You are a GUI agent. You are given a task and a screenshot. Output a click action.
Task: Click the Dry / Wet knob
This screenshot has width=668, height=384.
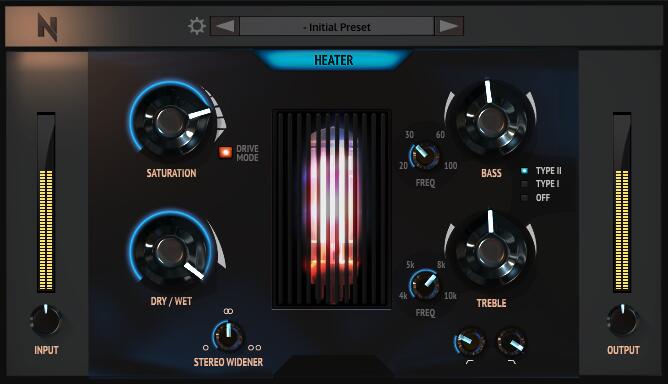(171, 251)
